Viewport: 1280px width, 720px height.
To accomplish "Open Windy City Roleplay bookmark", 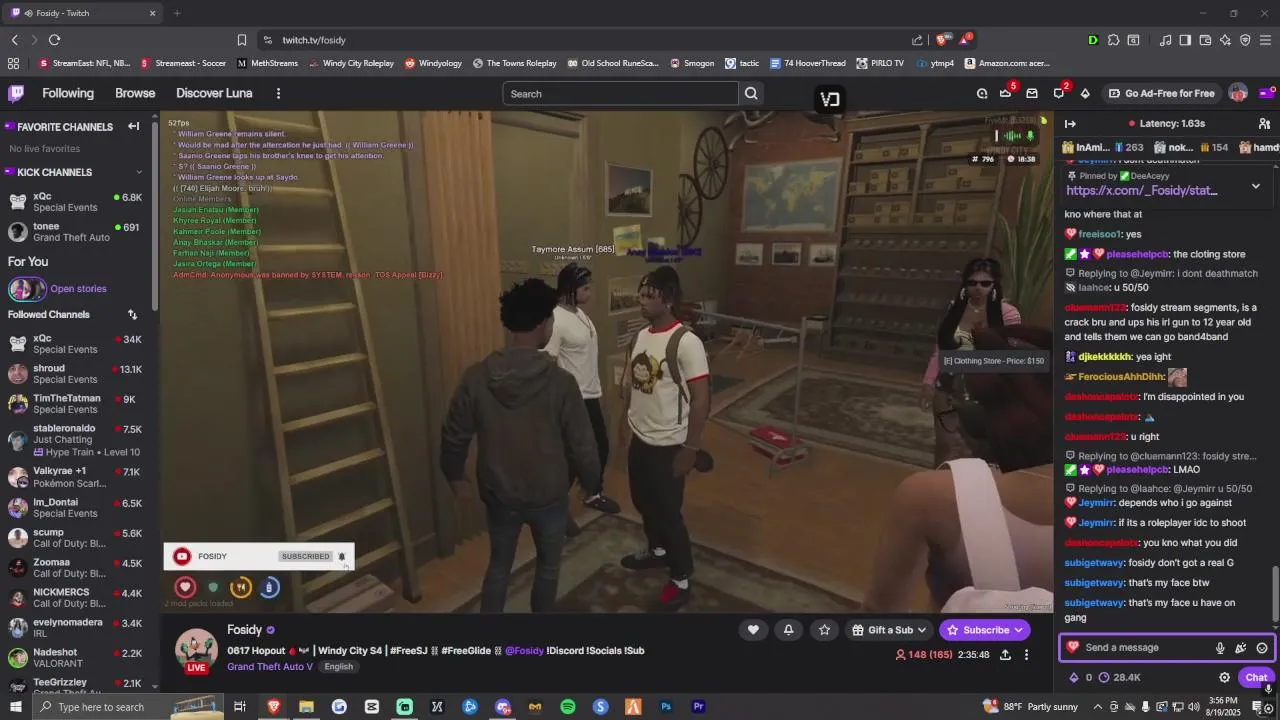I will click(x=351, y=63).
